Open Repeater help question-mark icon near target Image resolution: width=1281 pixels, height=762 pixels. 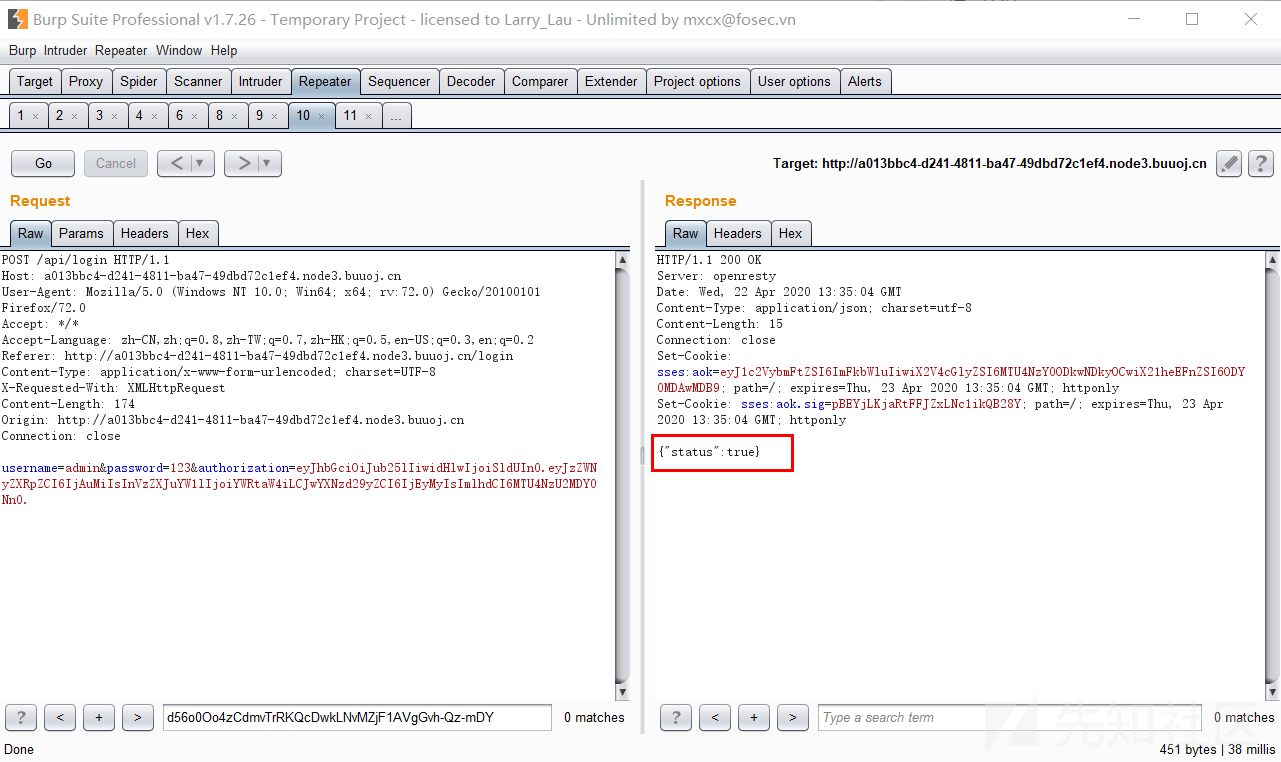pos(1261,164)
